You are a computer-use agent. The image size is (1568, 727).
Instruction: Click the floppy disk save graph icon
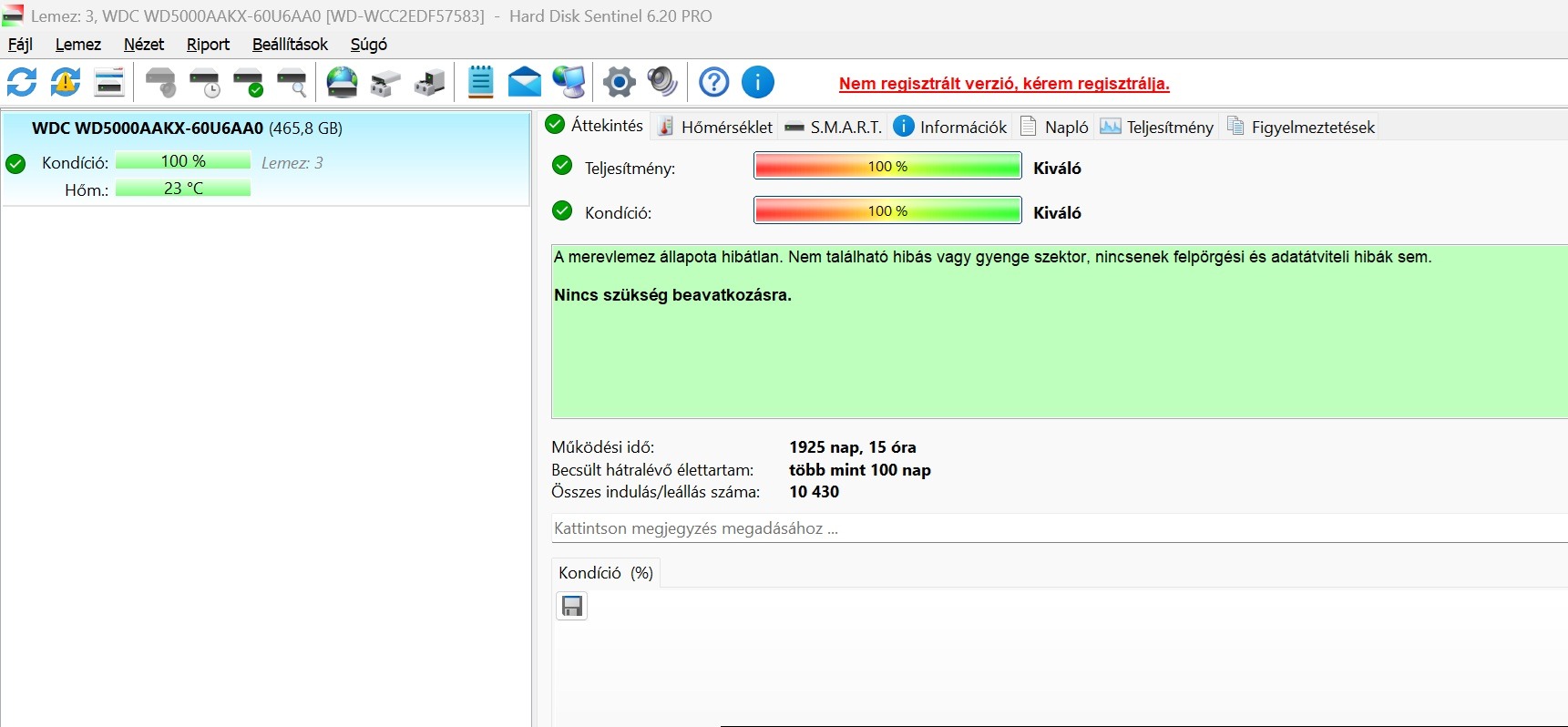coord(572,606)
